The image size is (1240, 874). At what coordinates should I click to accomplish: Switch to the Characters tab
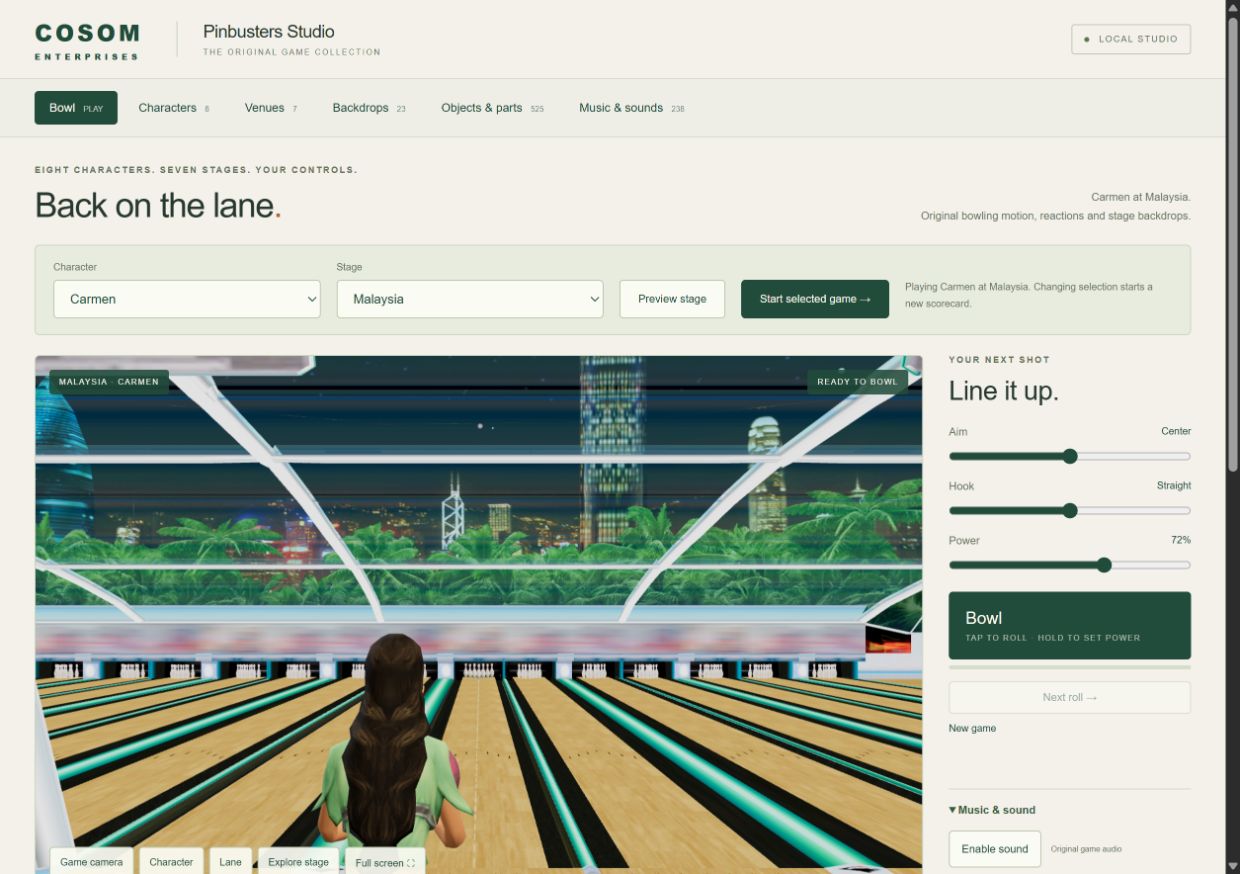point(173,108)
